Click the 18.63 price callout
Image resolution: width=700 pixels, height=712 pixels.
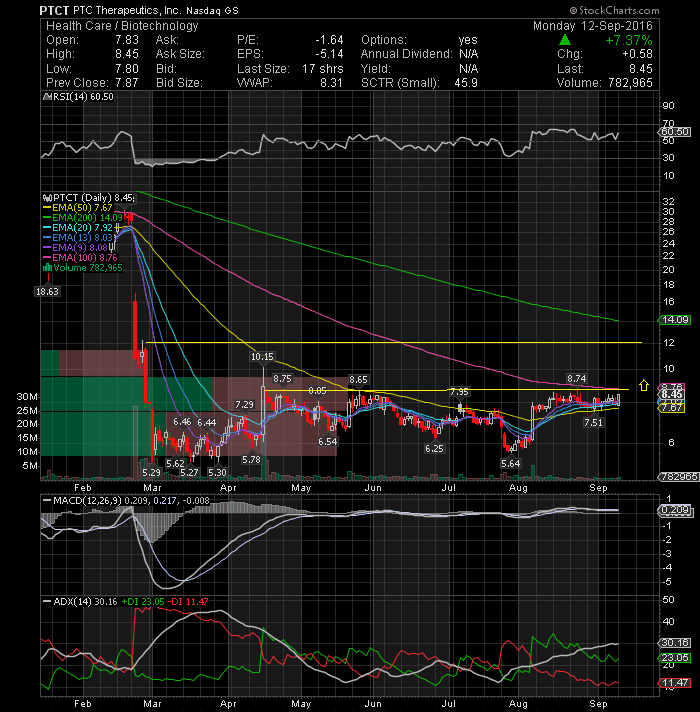tap(47, 292)
